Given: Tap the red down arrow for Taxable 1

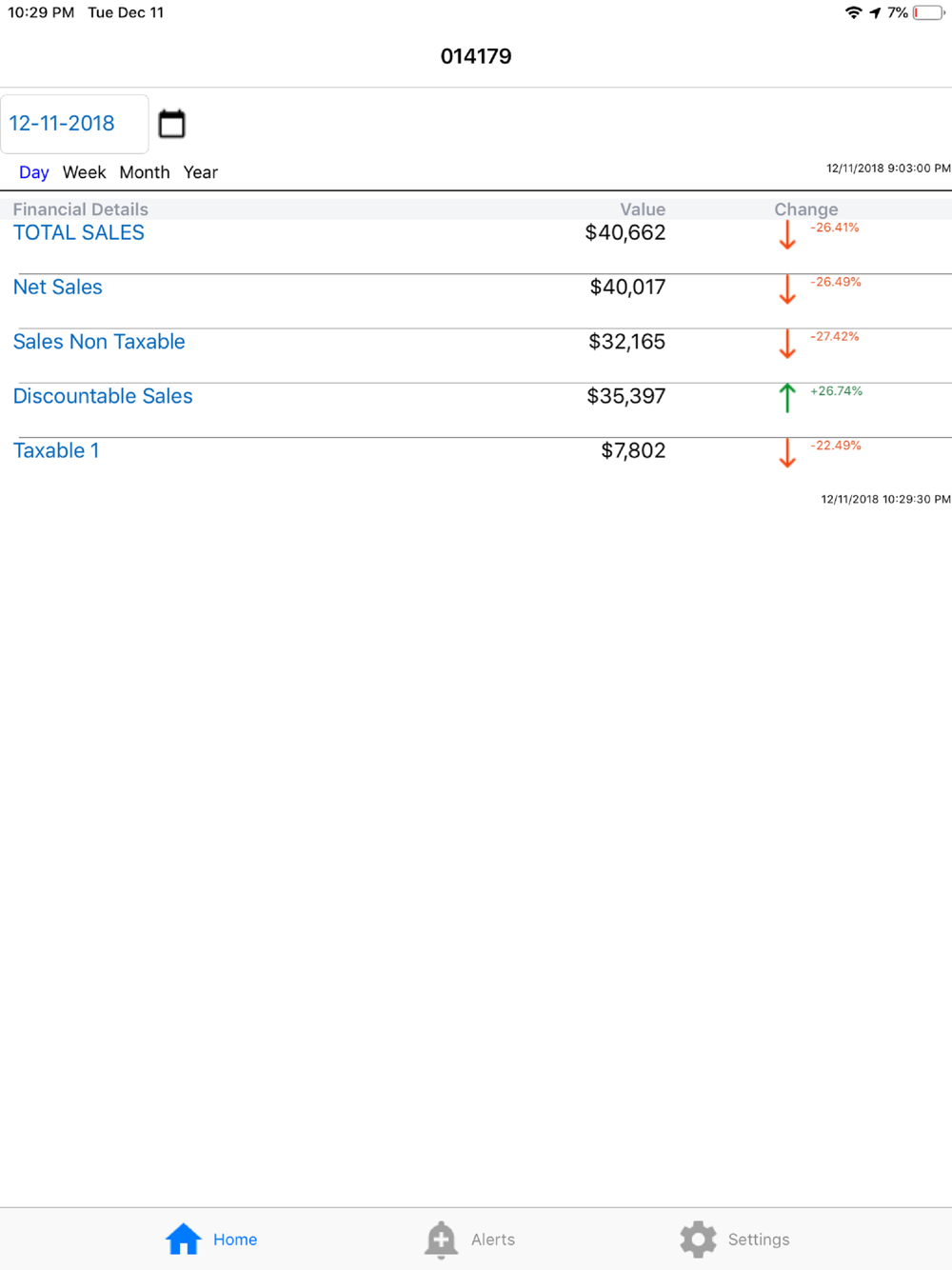Looking at the screenshot, I should click(x=787, y=452).
